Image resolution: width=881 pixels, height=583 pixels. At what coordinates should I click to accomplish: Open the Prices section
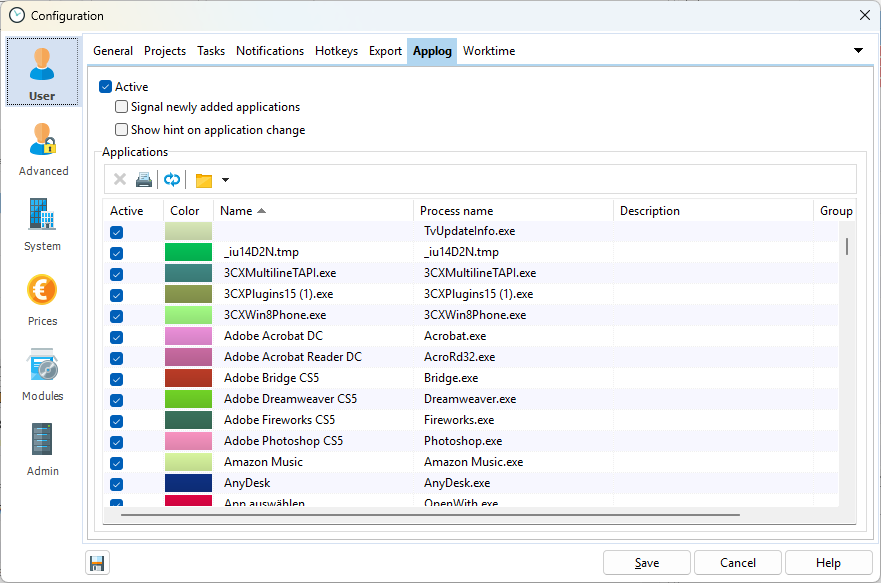(43, 298)
